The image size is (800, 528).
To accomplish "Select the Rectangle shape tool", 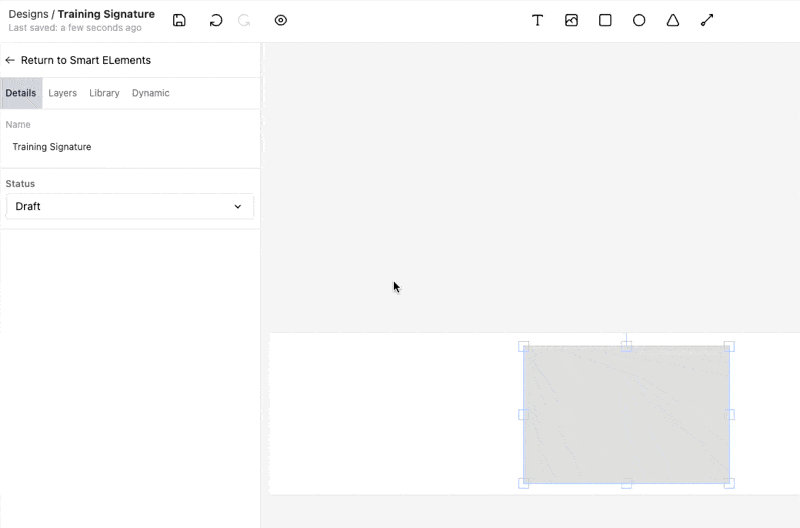I will (x=605, y=20).
